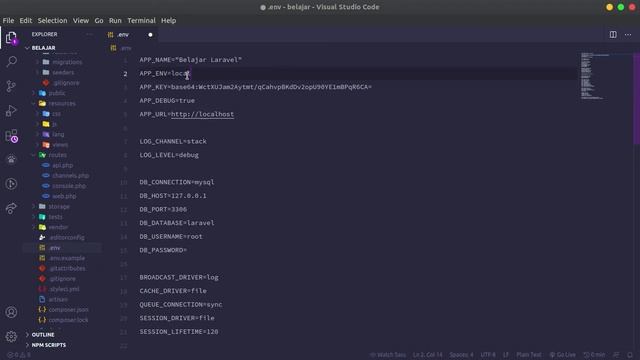Open editor More Actions ellipsis
Viewport: 640px width, 360px height.
628,35
